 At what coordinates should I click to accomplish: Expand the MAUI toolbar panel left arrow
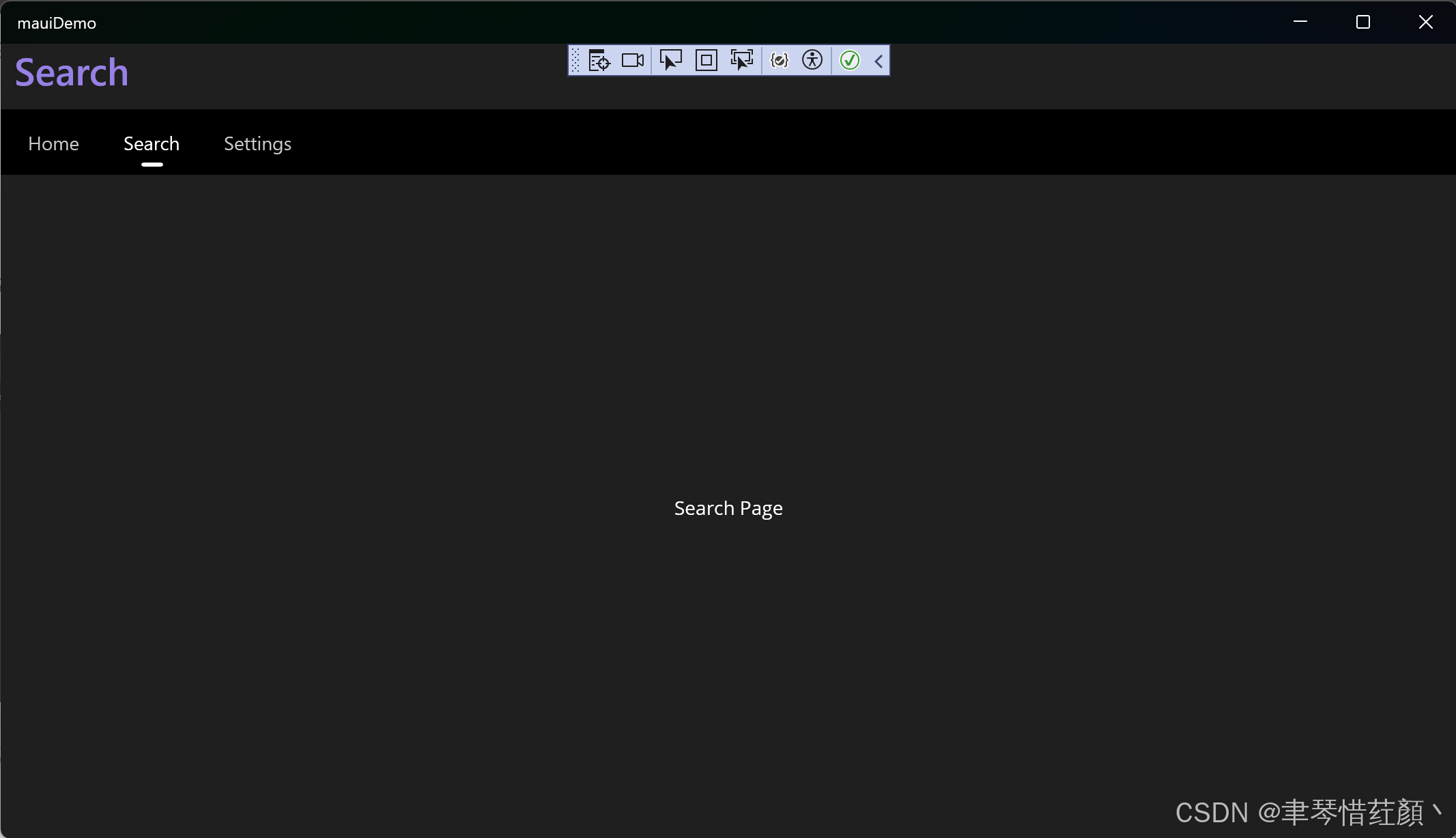coord(877,60)
